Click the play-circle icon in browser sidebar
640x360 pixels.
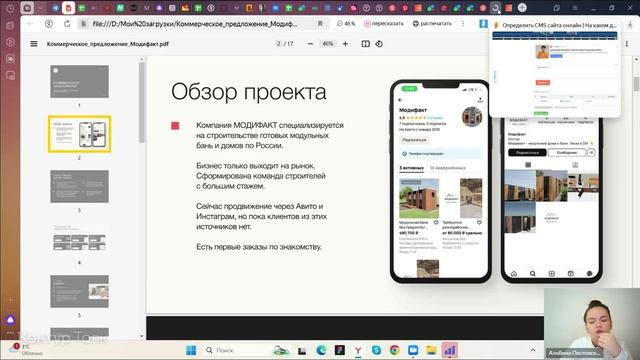pos(10,42)
